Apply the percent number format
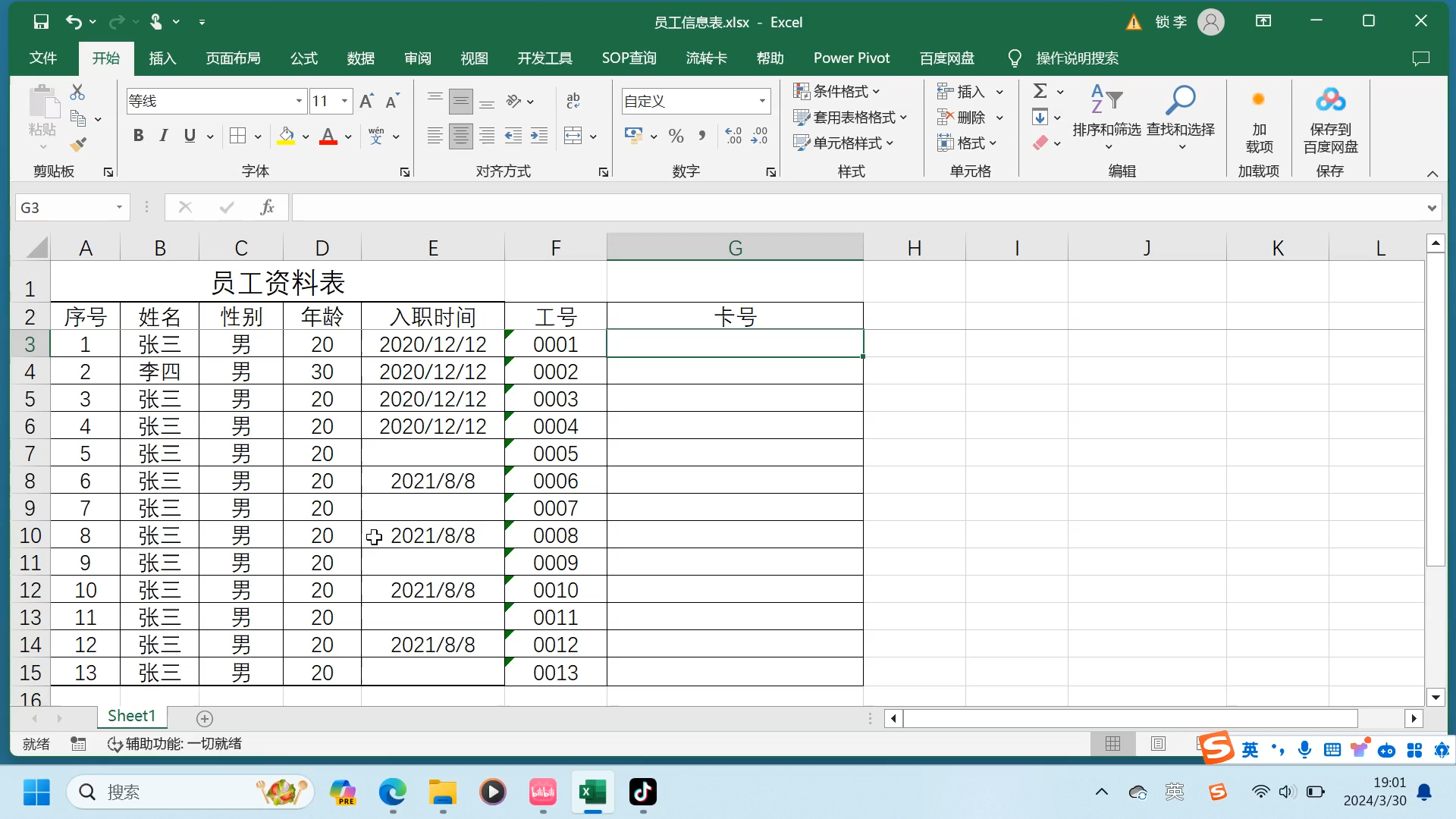Viewport: 1456px width, 819px height. point(676,136)
